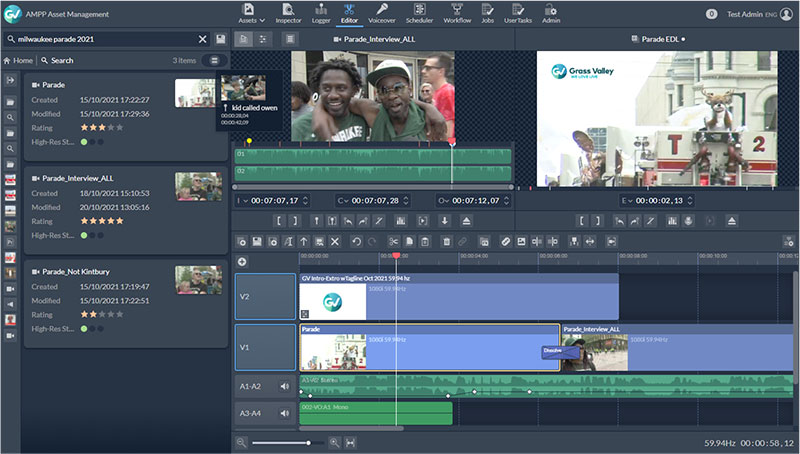This screenshot has height=454, width=800.
Task: Open the notification counter badge
Action: (711, 14)
